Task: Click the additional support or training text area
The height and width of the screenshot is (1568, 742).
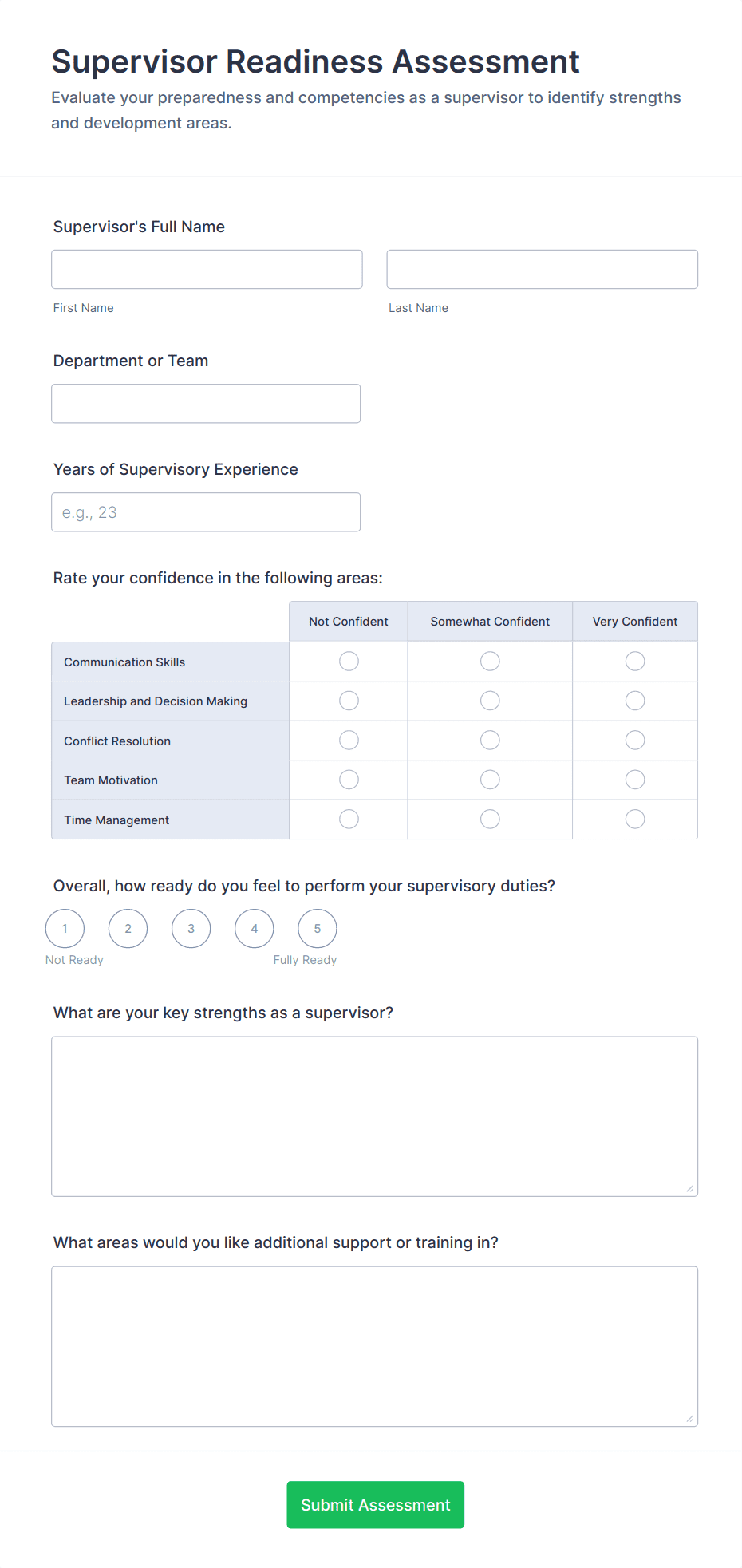Action: (374, 1346)
